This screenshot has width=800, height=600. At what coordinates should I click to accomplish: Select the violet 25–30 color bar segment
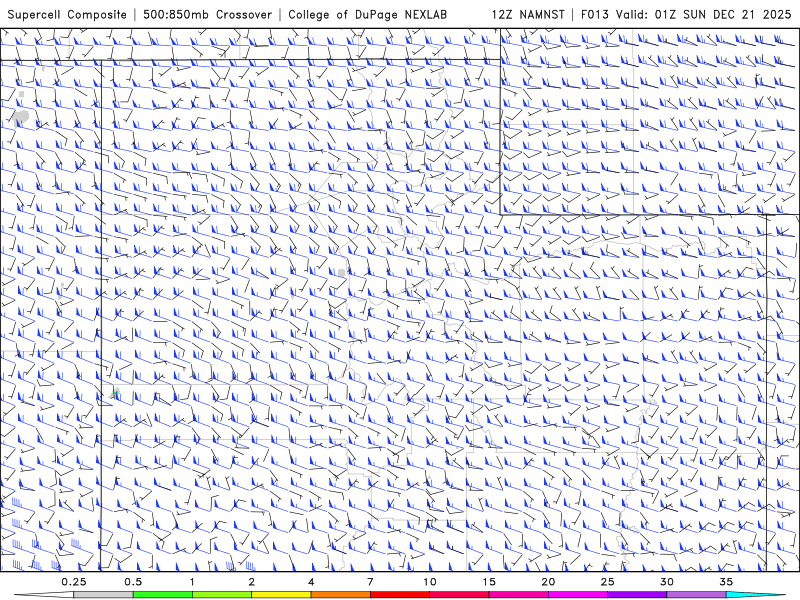coord(637,595)
